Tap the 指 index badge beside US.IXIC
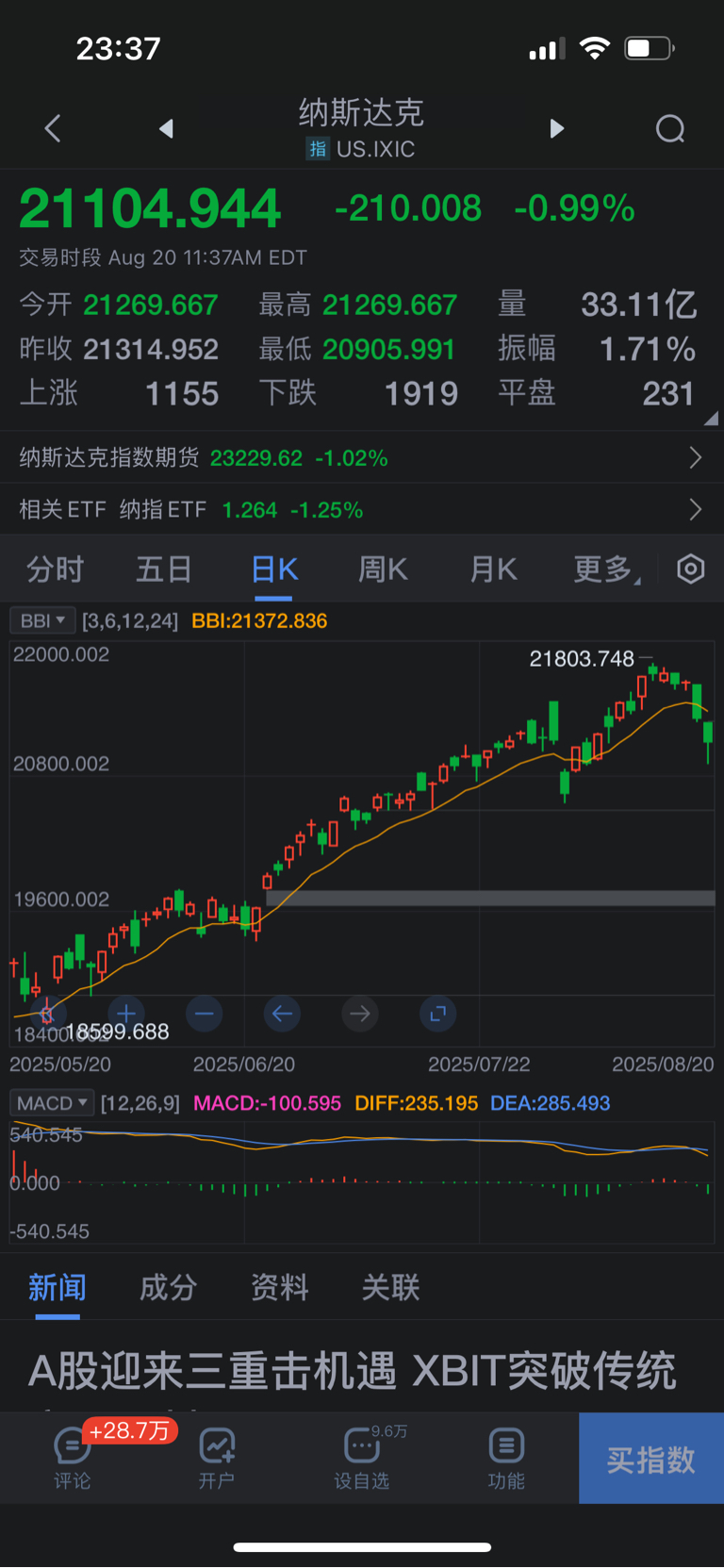Screen dimensions: 724x1568 [x=318, y=149]
